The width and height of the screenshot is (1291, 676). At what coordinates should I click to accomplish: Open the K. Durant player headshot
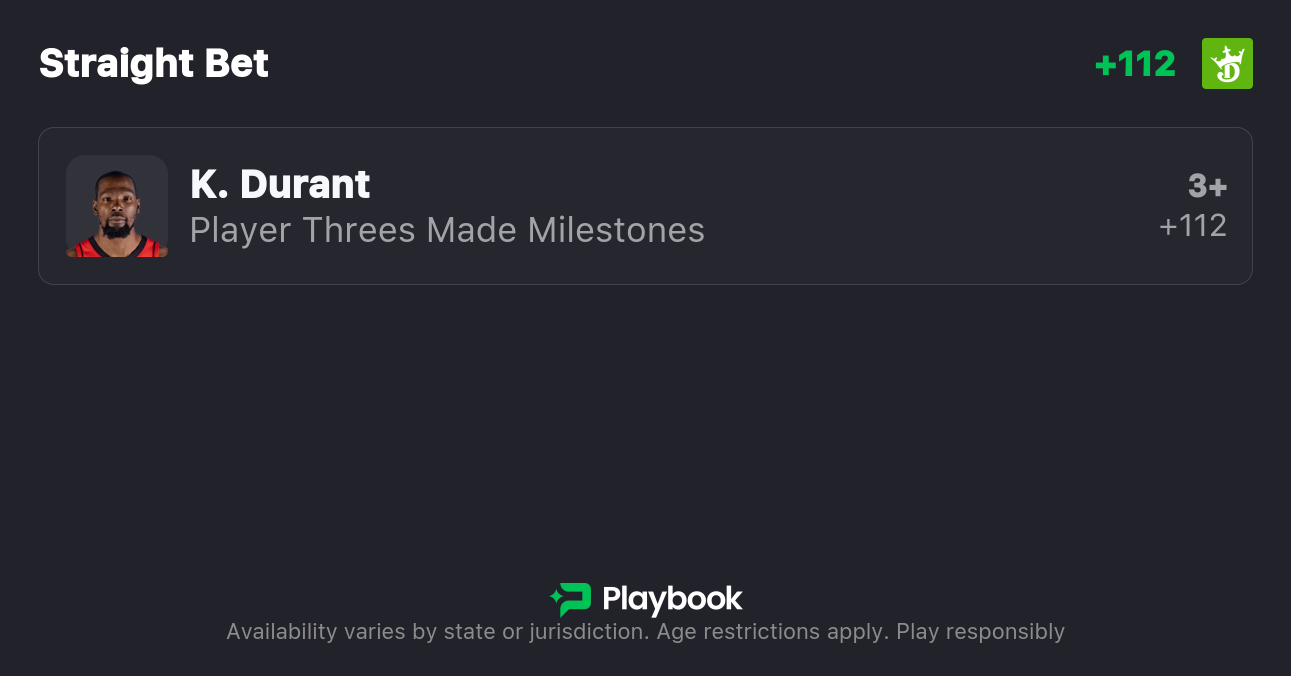117,206
